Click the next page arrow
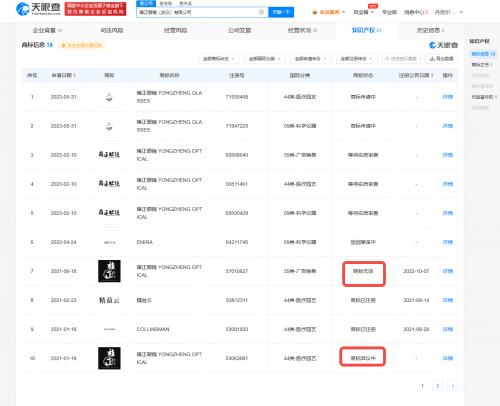The image size is (500, 406). coord(452,386)
